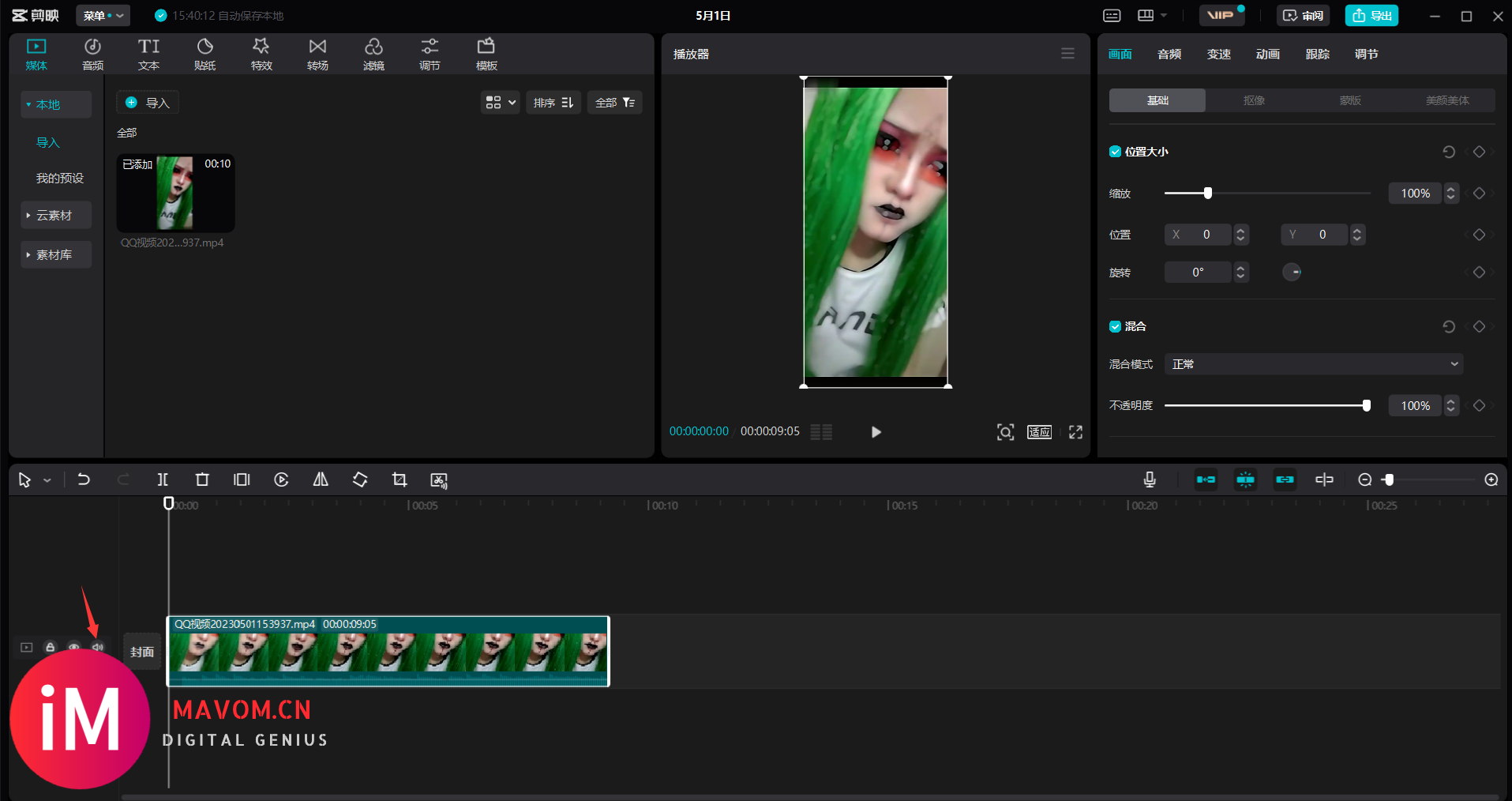Screen dimensions: 1512x801
Task: Click the VIP button
Action: click(x=1221, y=16)
